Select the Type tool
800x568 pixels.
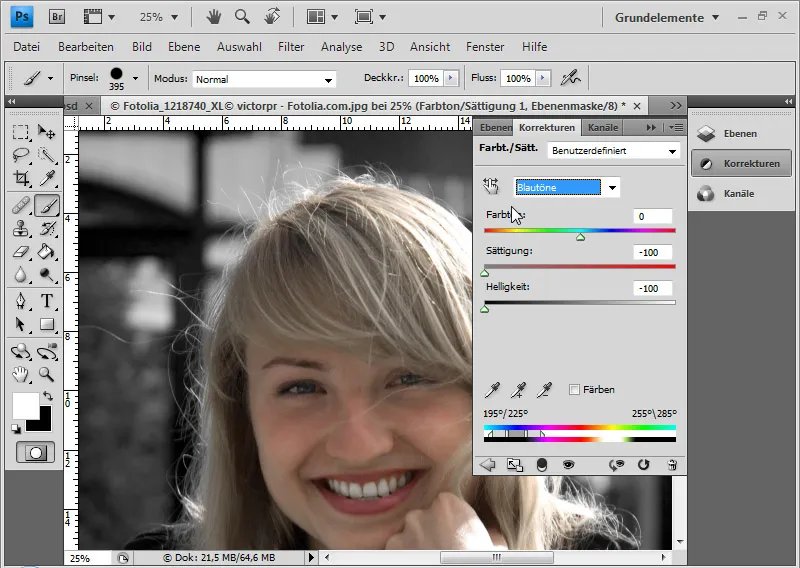pyautogui.click(x=46, y=301)
